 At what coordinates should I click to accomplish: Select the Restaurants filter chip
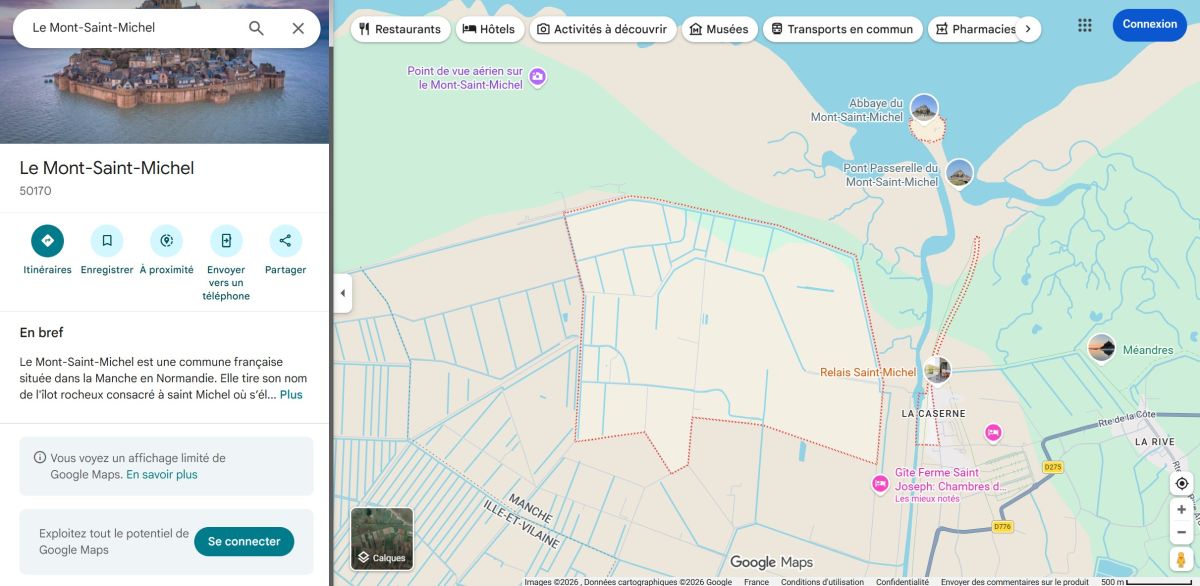point(401,29)
